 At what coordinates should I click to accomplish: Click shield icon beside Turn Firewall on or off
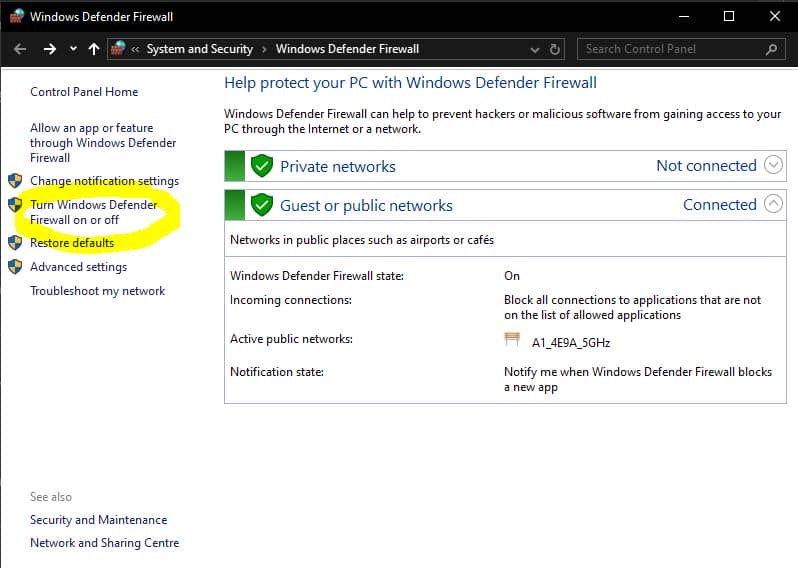coord(15,205)
